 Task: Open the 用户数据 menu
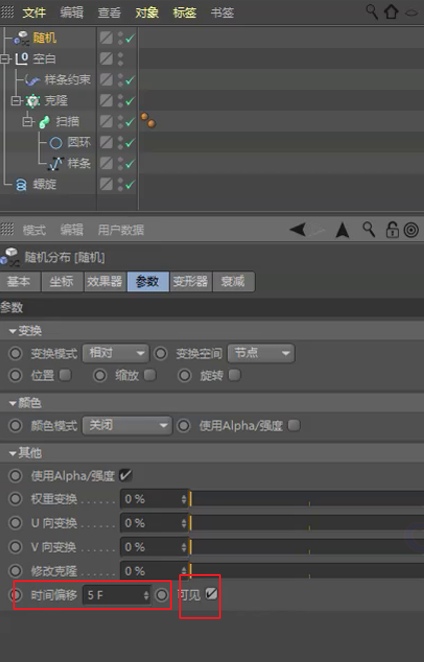click(121, 230)
